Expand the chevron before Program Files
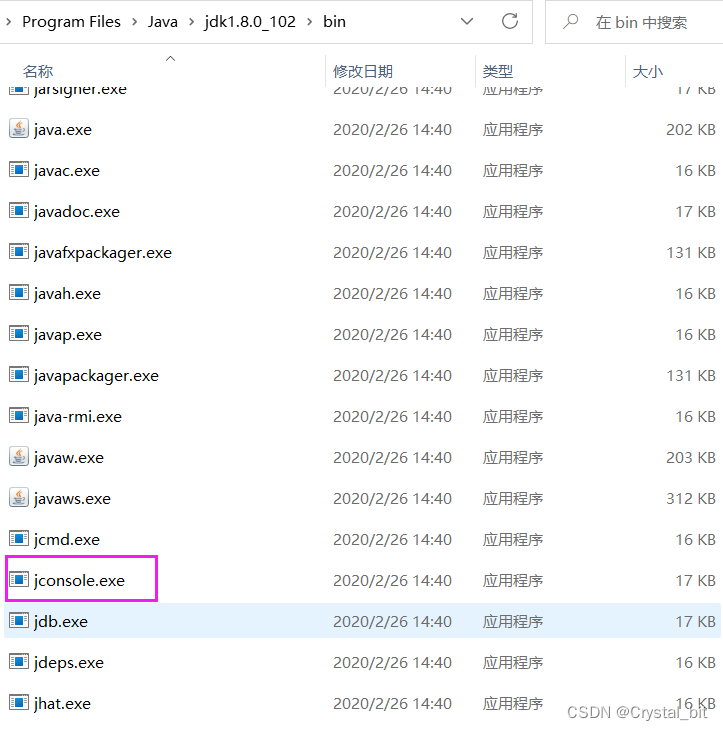The height and width of the screenshot is (731, 723). click(8, 22)
